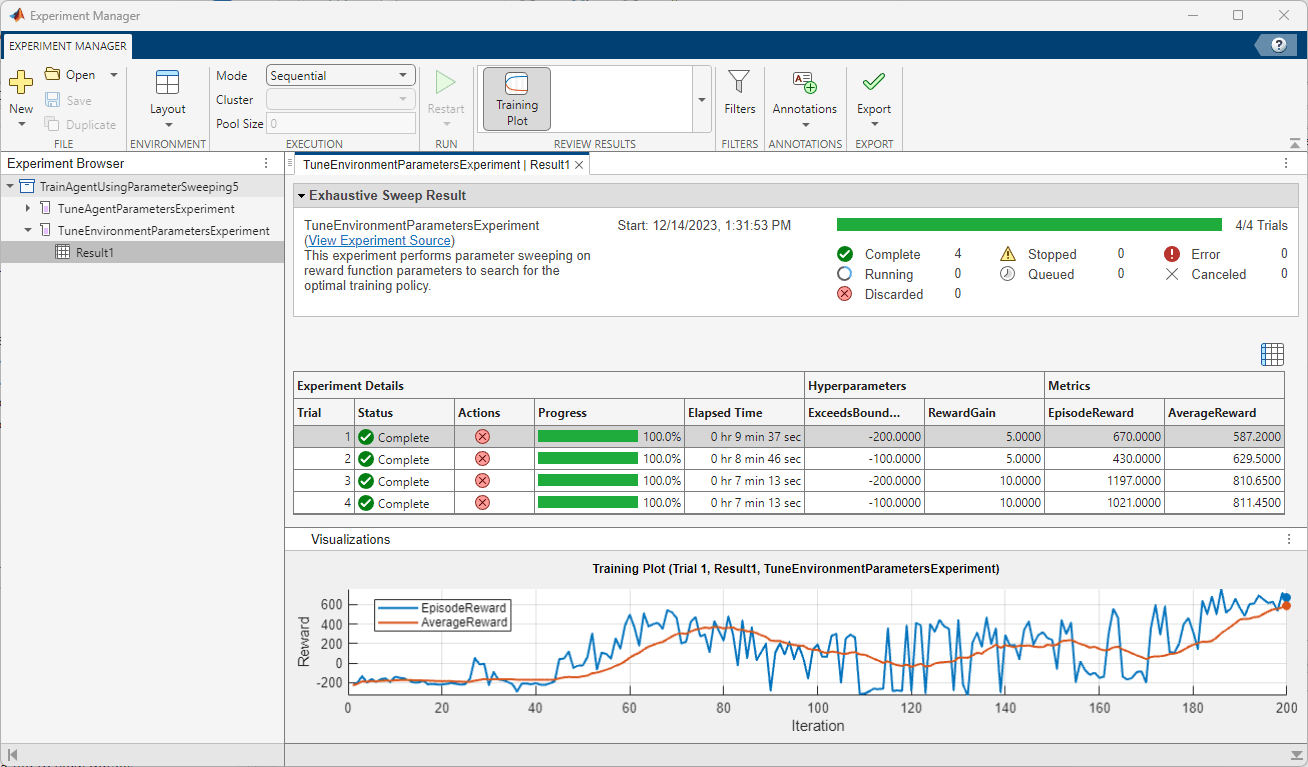Expand the TuneAgentParametersExperiment tree node

tap(29, 209)
